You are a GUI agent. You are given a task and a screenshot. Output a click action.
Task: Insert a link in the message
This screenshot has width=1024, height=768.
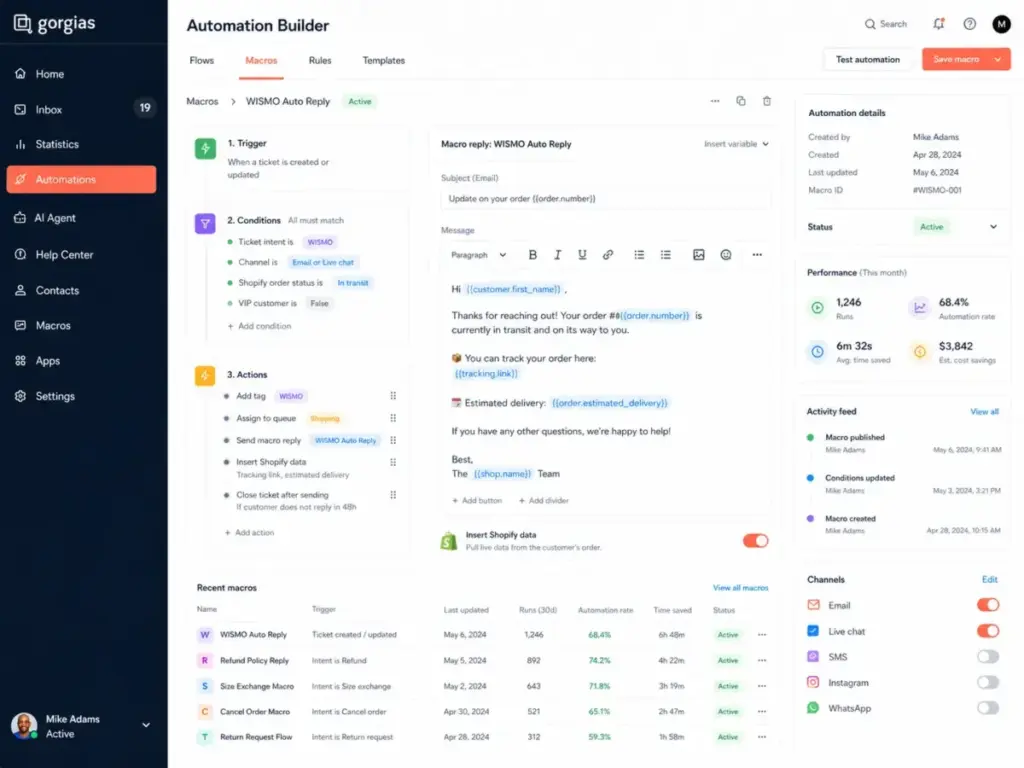[x=608, y=255]
